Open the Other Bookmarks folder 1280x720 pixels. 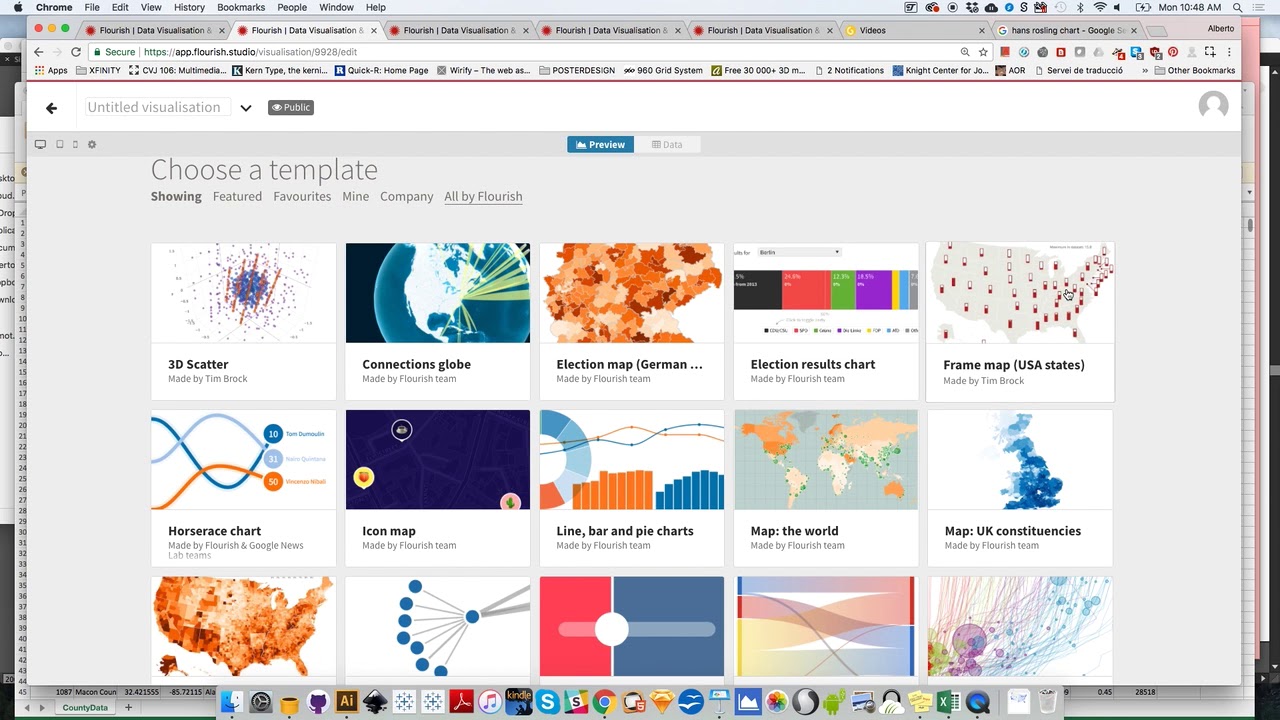(1194, 71)
